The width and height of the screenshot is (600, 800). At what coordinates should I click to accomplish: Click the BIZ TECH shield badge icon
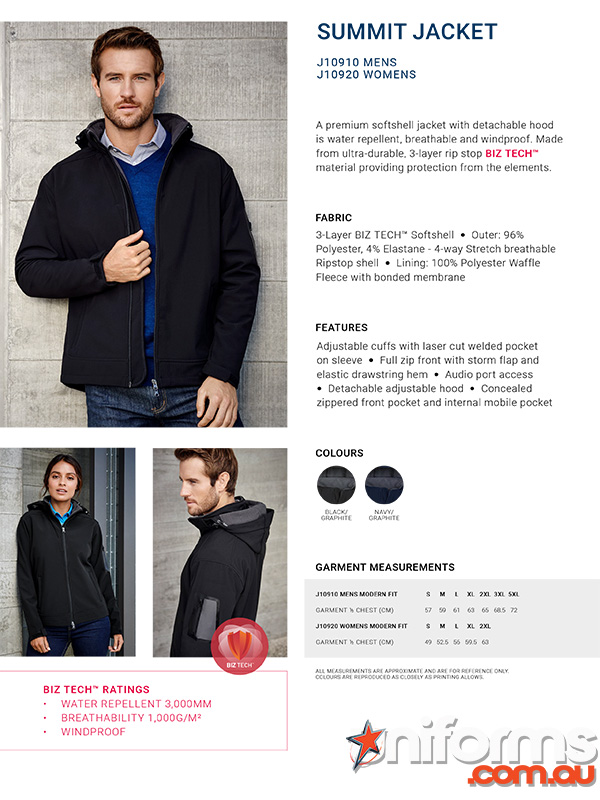(x=239, y=646)
